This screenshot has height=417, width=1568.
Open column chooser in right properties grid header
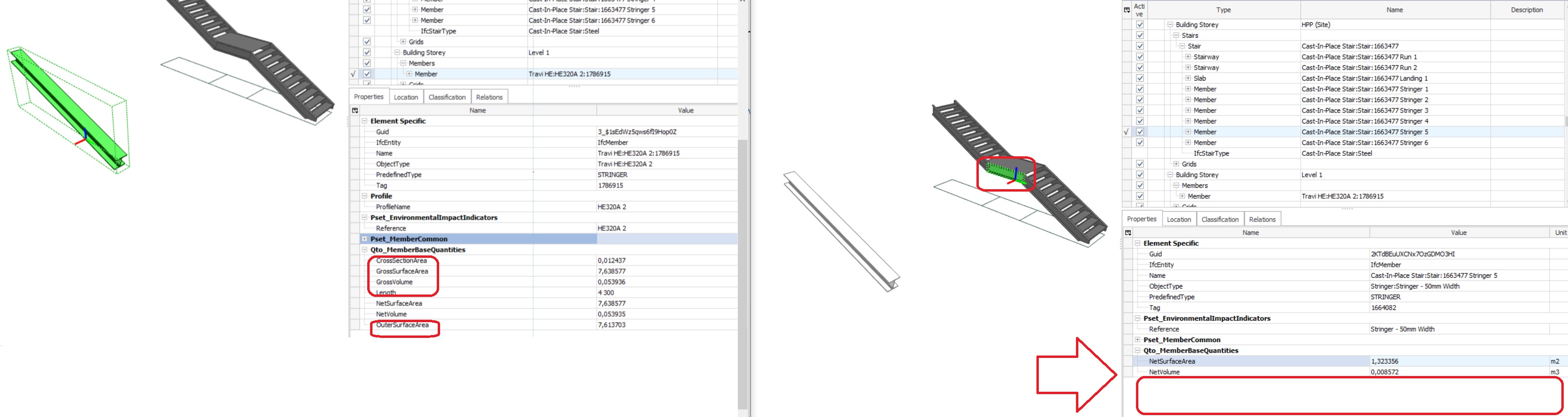(x=1128, y=233)
